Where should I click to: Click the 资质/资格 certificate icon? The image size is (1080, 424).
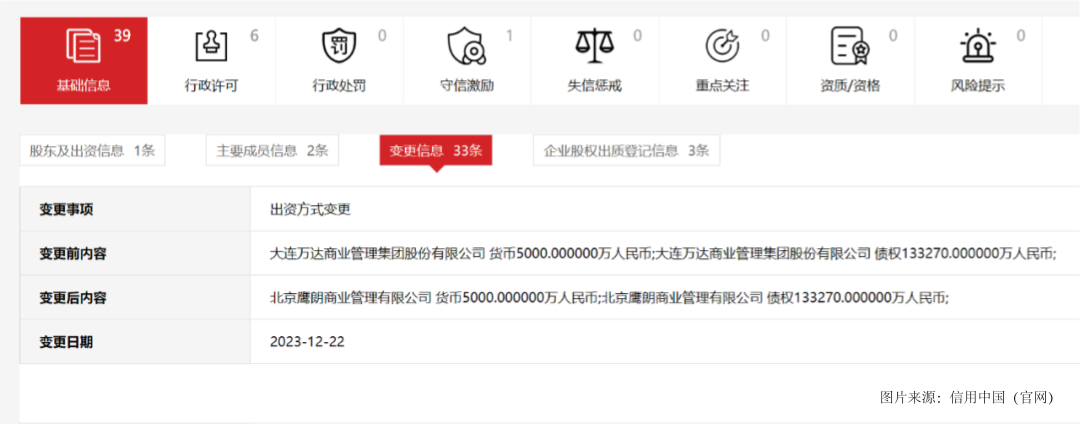850,46
